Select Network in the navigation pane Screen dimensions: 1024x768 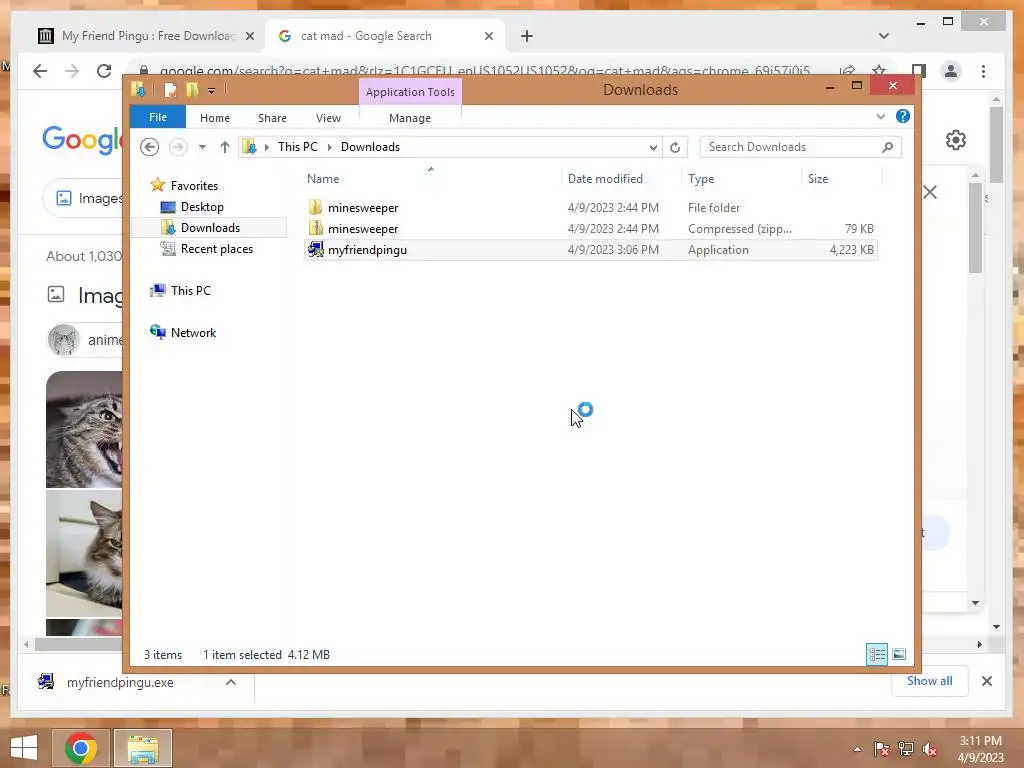193,332
